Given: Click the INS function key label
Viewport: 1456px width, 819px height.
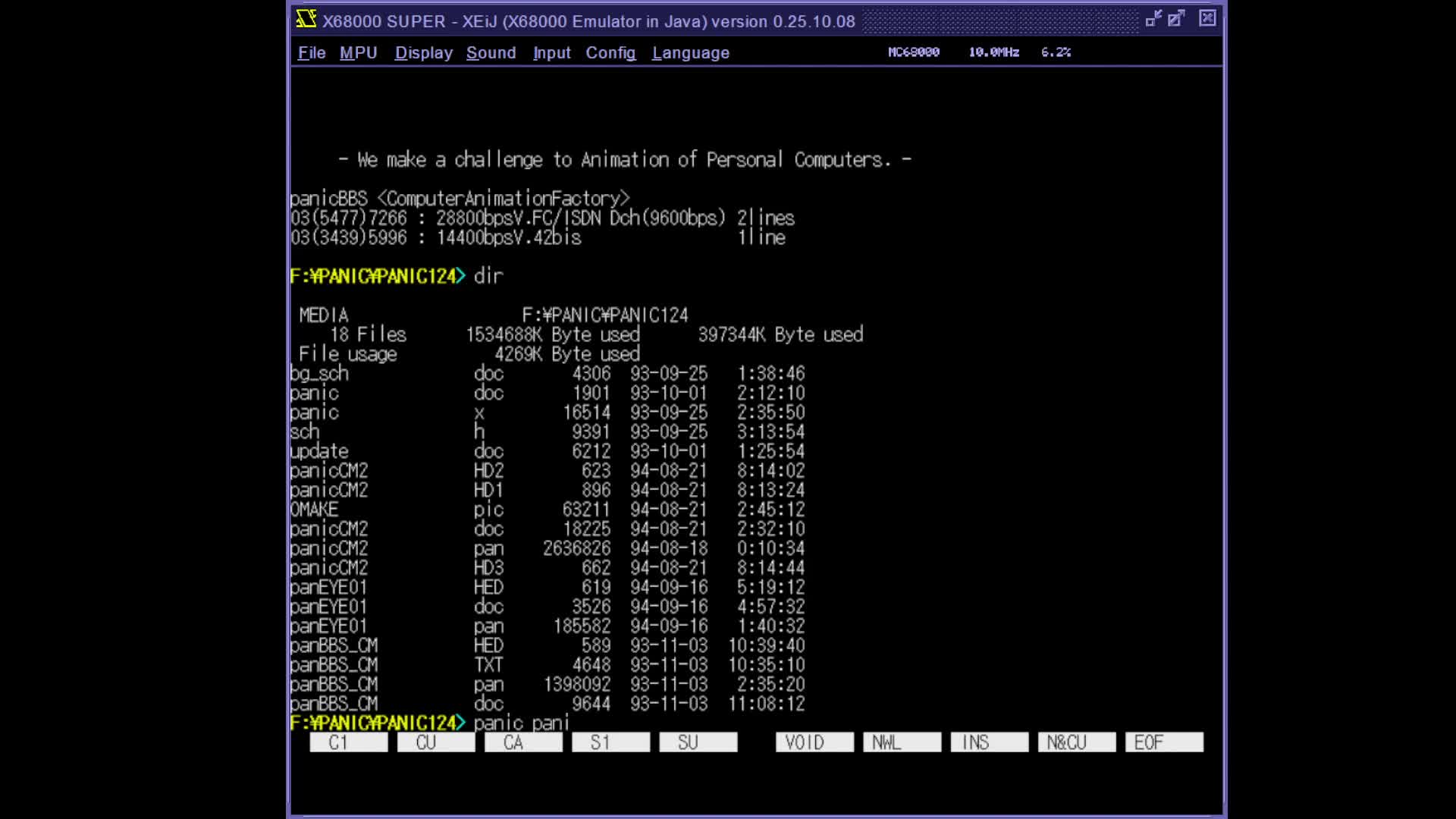Looking at the screenshot, I should click(989, 742).
